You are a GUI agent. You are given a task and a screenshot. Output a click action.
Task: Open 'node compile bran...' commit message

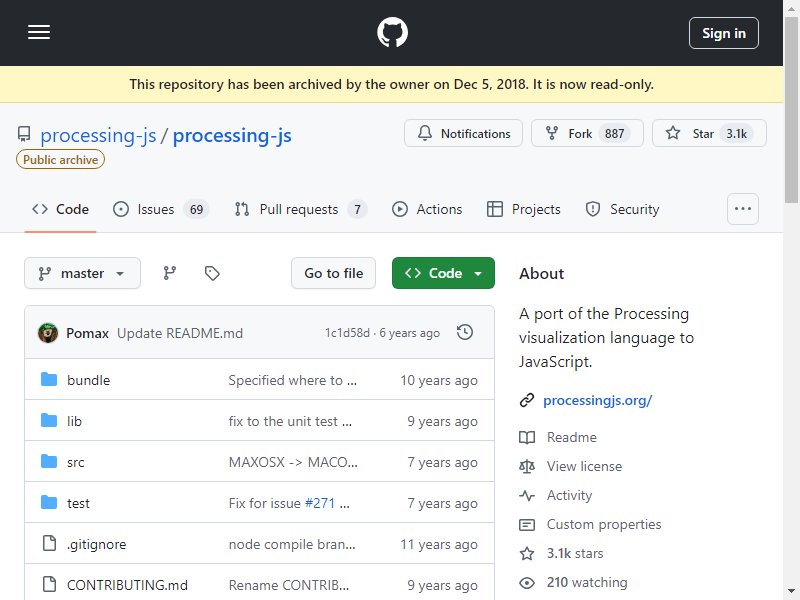point(292,544)
